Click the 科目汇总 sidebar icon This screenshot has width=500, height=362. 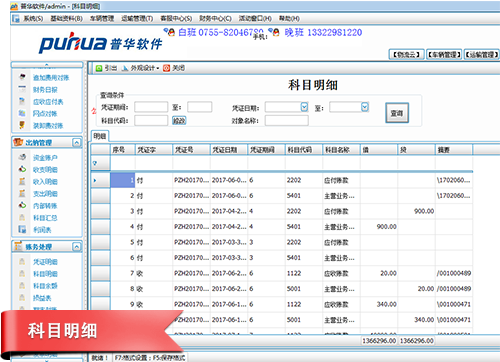22,217
